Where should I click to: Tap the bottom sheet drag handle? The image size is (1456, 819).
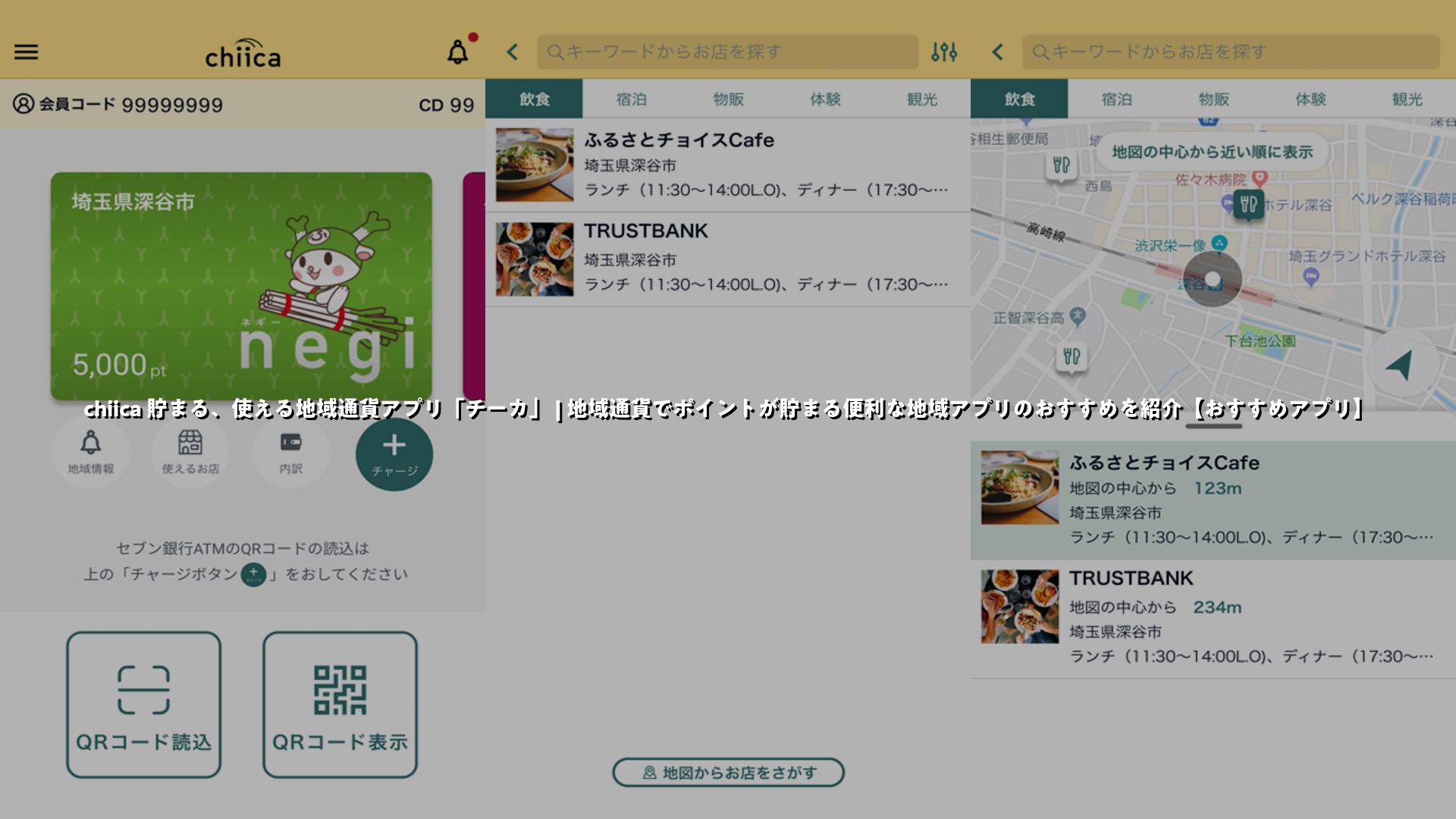(1213, 426)
